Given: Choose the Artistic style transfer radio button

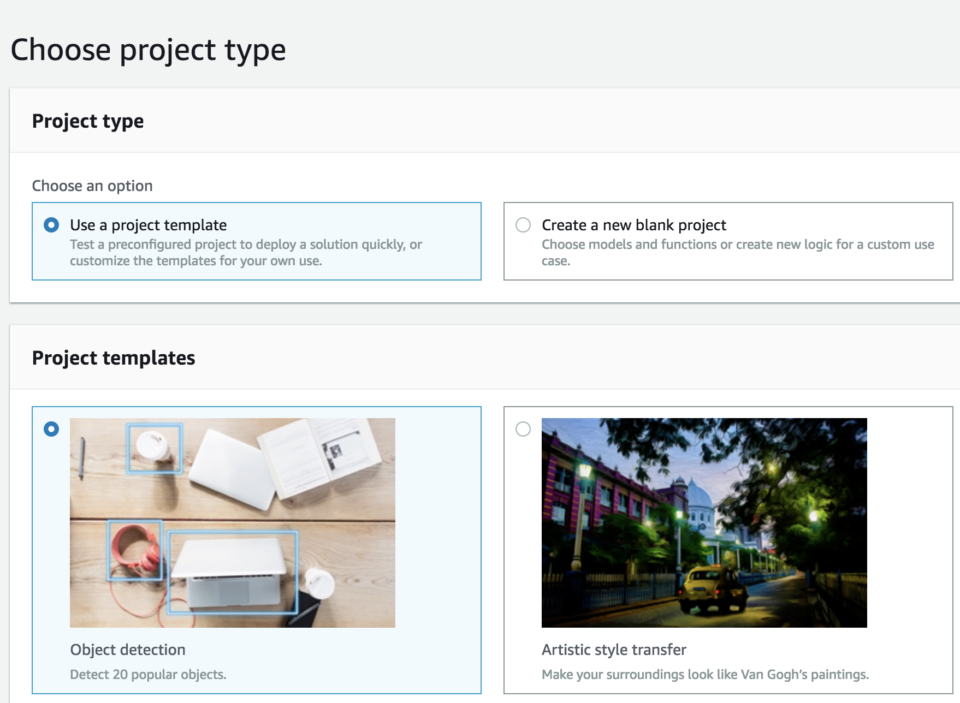Looking at the screenshot, I should [523, 429].
